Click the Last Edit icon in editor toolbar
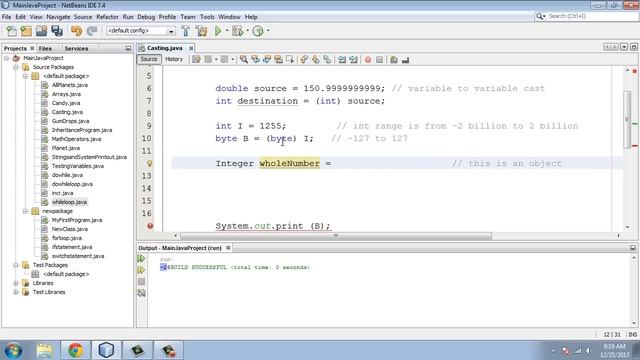Viewport: 640px width, 360px height. pyautogui.click(x=196, y=60)
